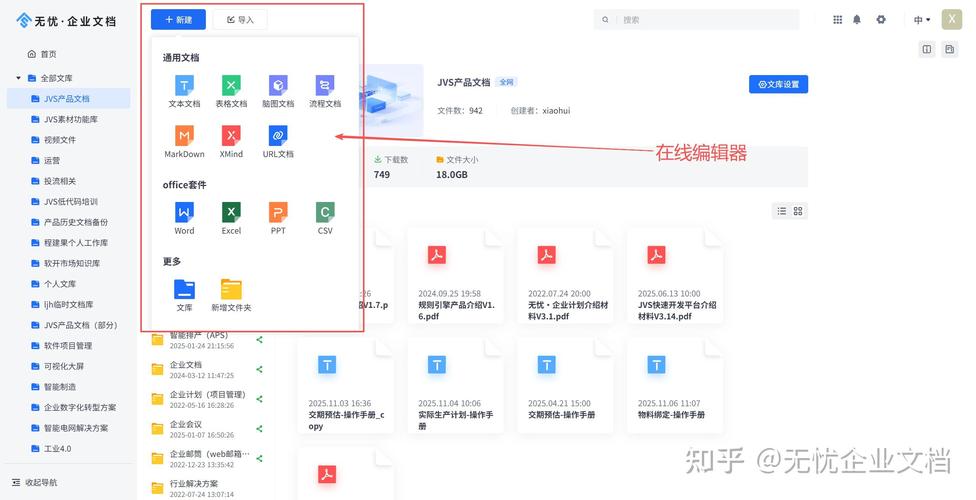Open the language dropdown 中
The height and width of the screenshot is (500, 976).
click(922, 20)
